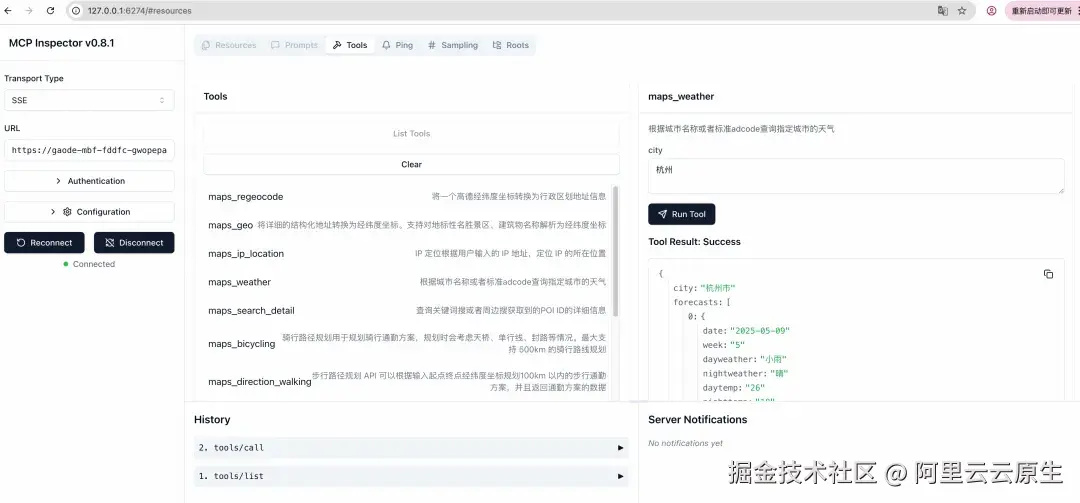Click the URL input field
Screen dimensions: 1080x503
tap(89, 150)
